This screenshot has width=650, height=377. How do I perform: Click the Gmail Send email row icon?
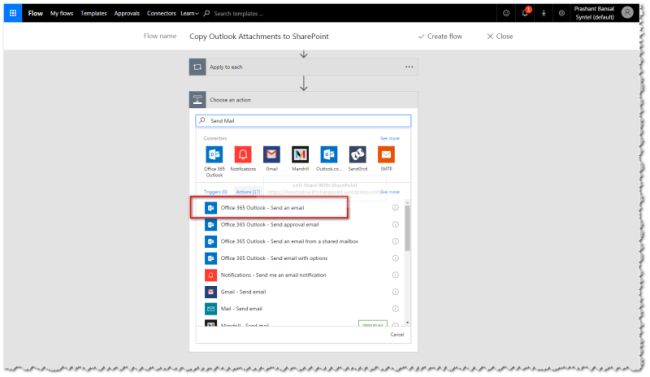[211, 292]
